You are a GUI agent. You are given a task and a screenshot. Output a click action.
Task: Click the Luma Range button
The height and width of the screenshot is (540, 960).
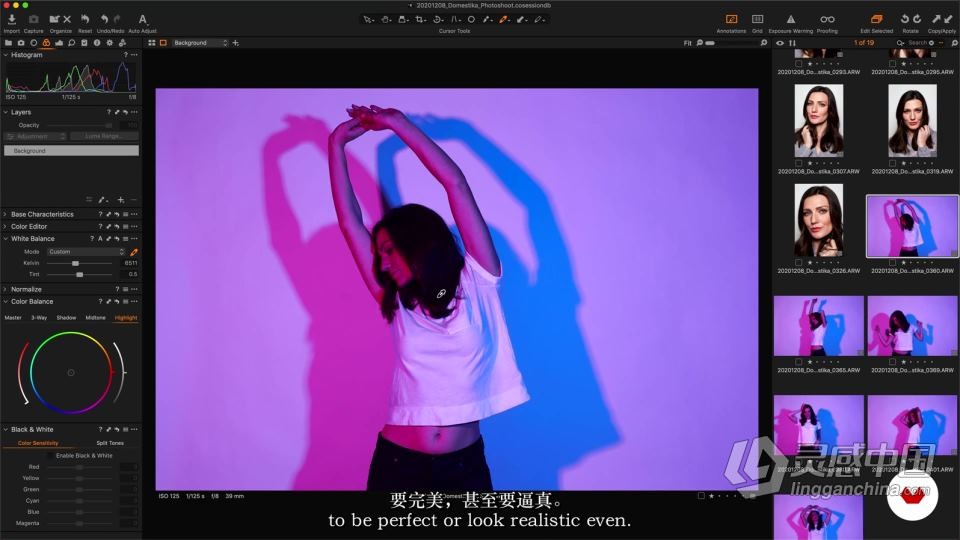pos(104,136)
